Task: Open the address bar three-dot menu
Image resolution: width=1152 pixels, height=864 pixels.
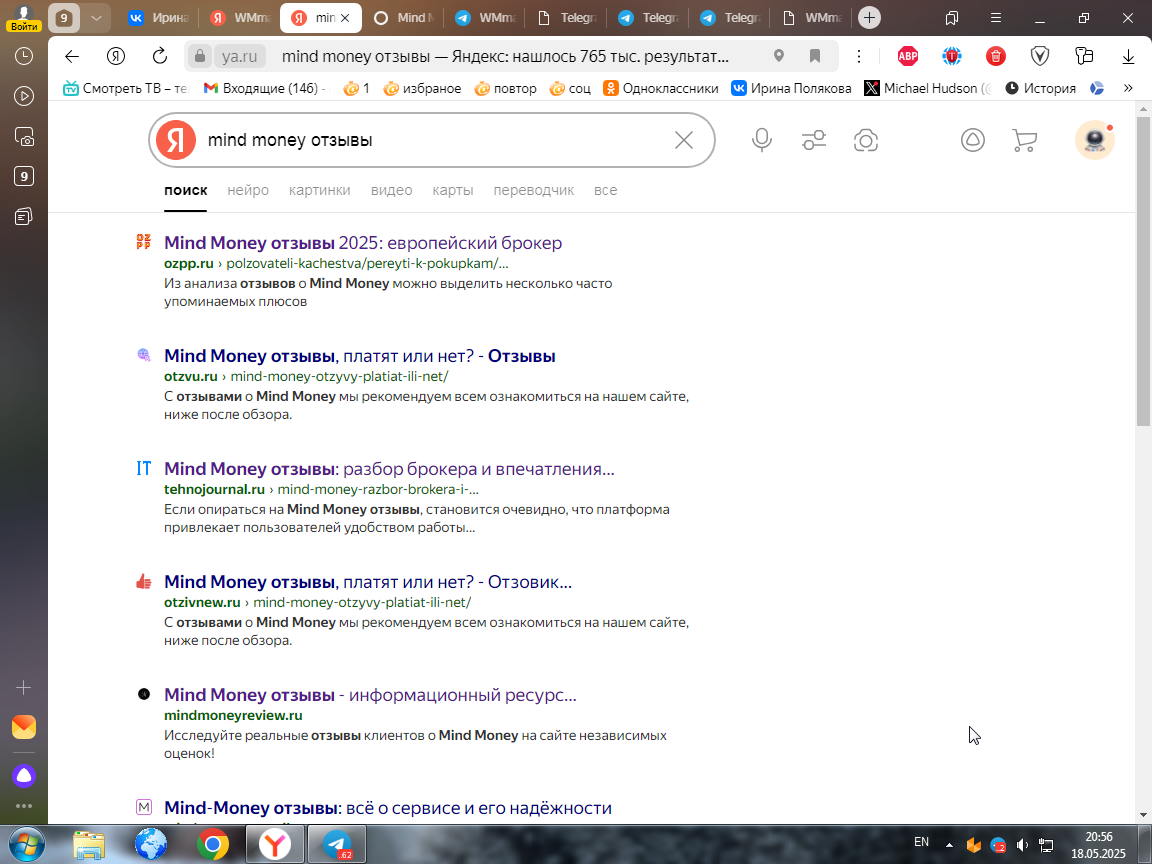Action: click(x=859, y=56)
